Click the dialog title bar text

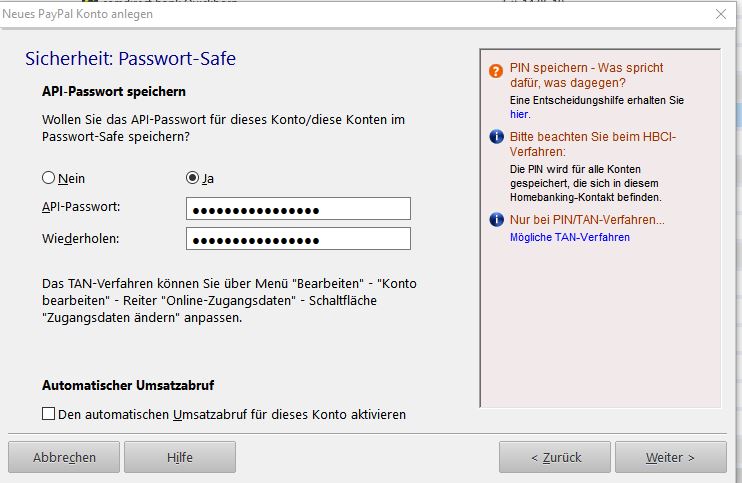coord(75,14)
